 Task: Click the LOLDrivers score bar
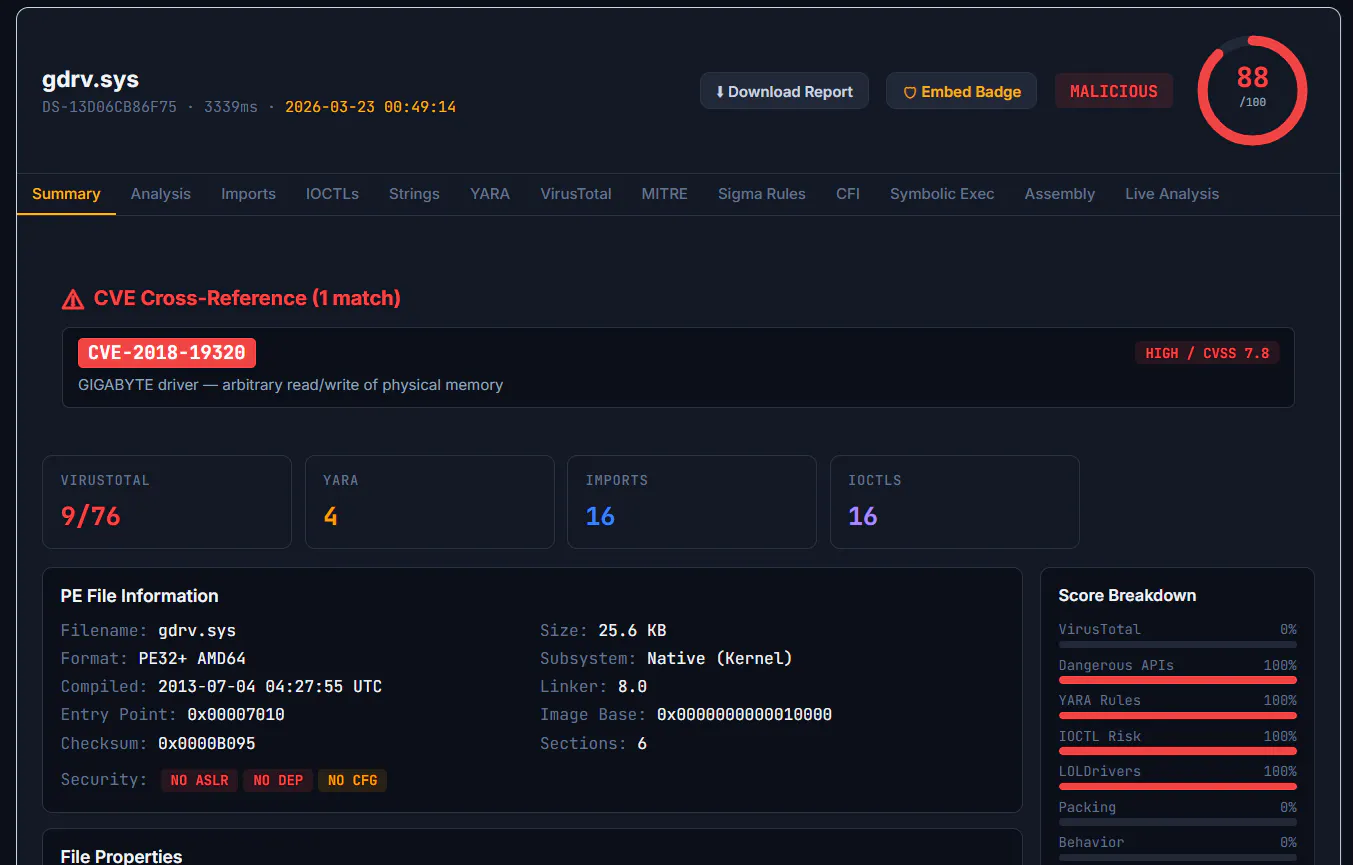[1178, 786]
